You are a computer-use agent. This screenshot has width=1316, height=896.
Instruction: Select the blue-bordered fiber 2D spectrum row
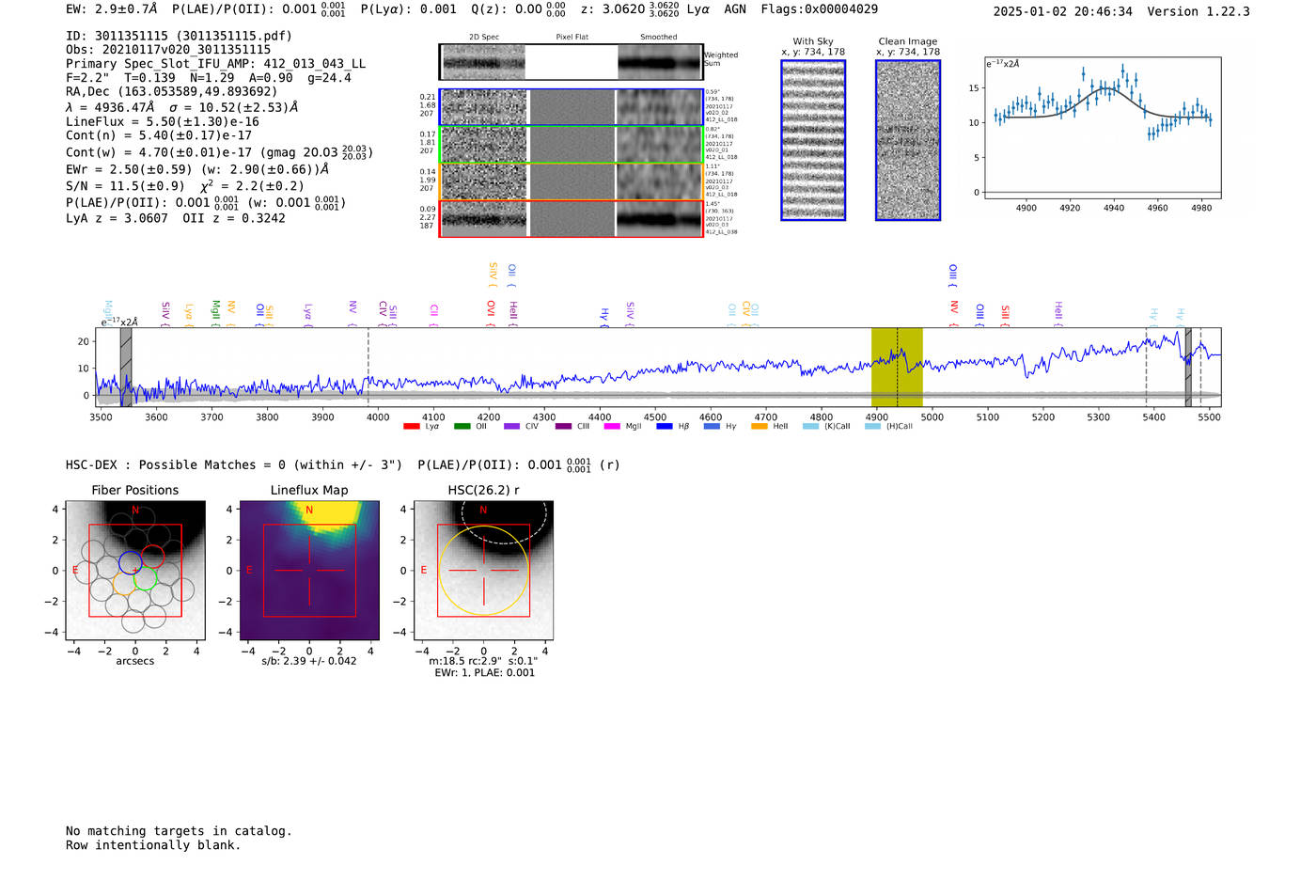tap(572, 107)
